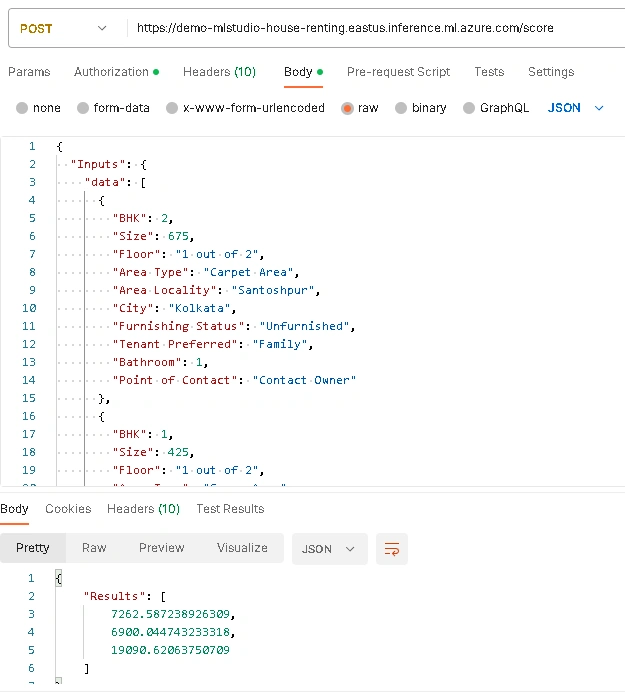This screenshot has width=625, height=696.
Task: Click the "Kolkata" city value
Action: pyautogui.click(x=199, y=308)
